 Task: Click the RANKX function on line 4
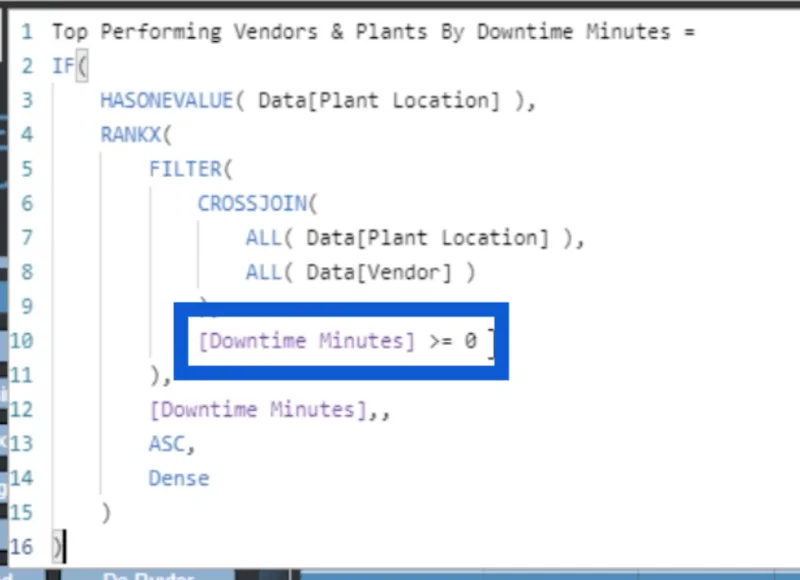131,135
